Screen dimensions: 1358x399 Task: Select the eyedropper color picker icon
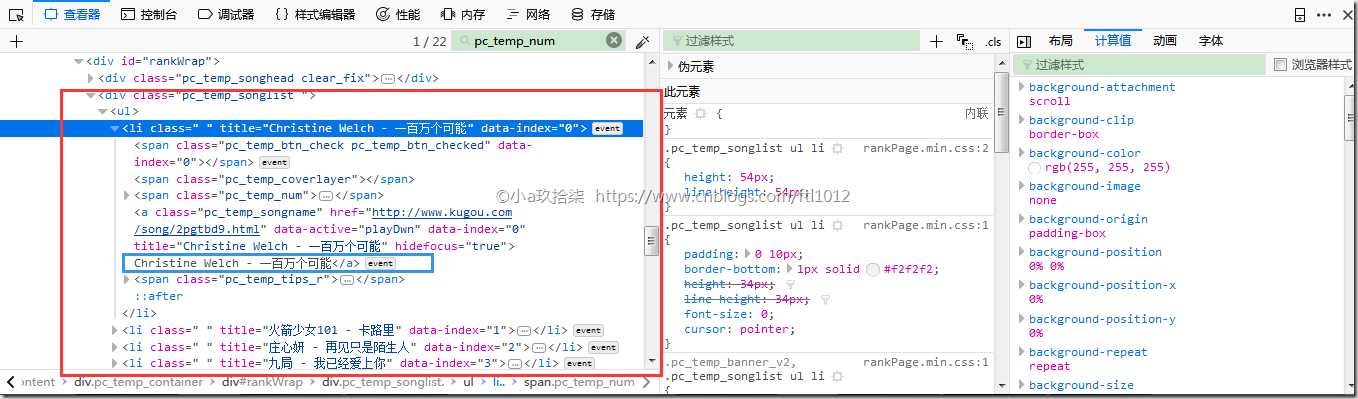click(643, 41)
